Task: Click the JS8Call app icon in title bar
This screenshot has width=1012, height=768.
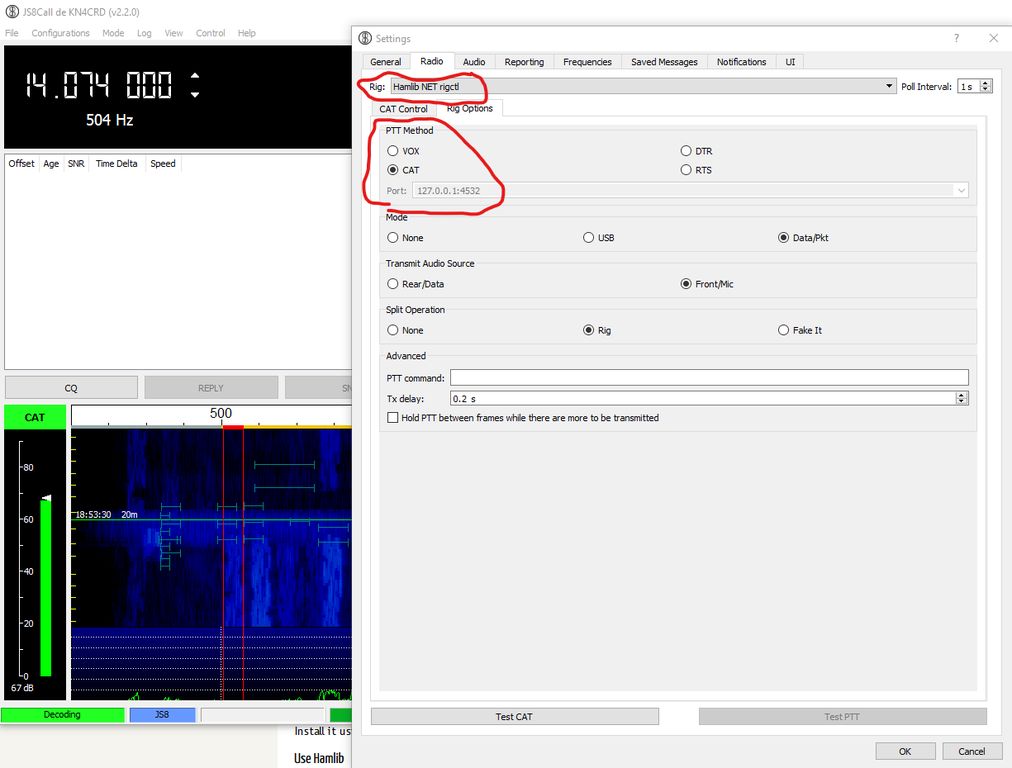Action: 12,12
